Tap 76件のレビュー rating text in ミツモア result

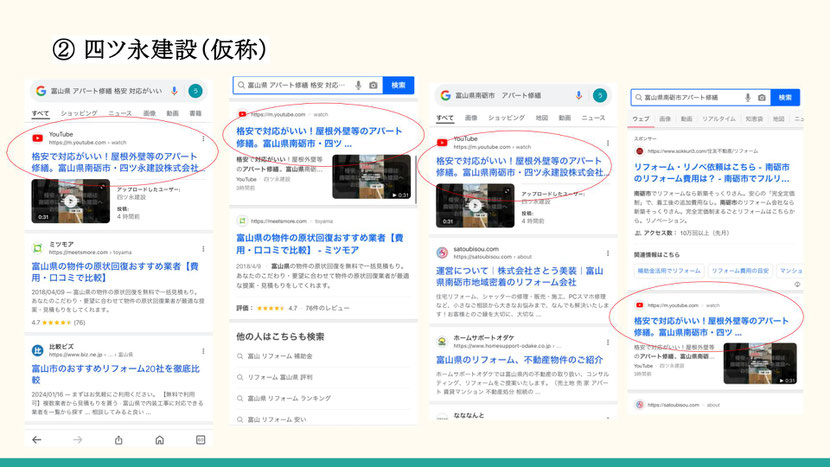click(x=327, y=308)
